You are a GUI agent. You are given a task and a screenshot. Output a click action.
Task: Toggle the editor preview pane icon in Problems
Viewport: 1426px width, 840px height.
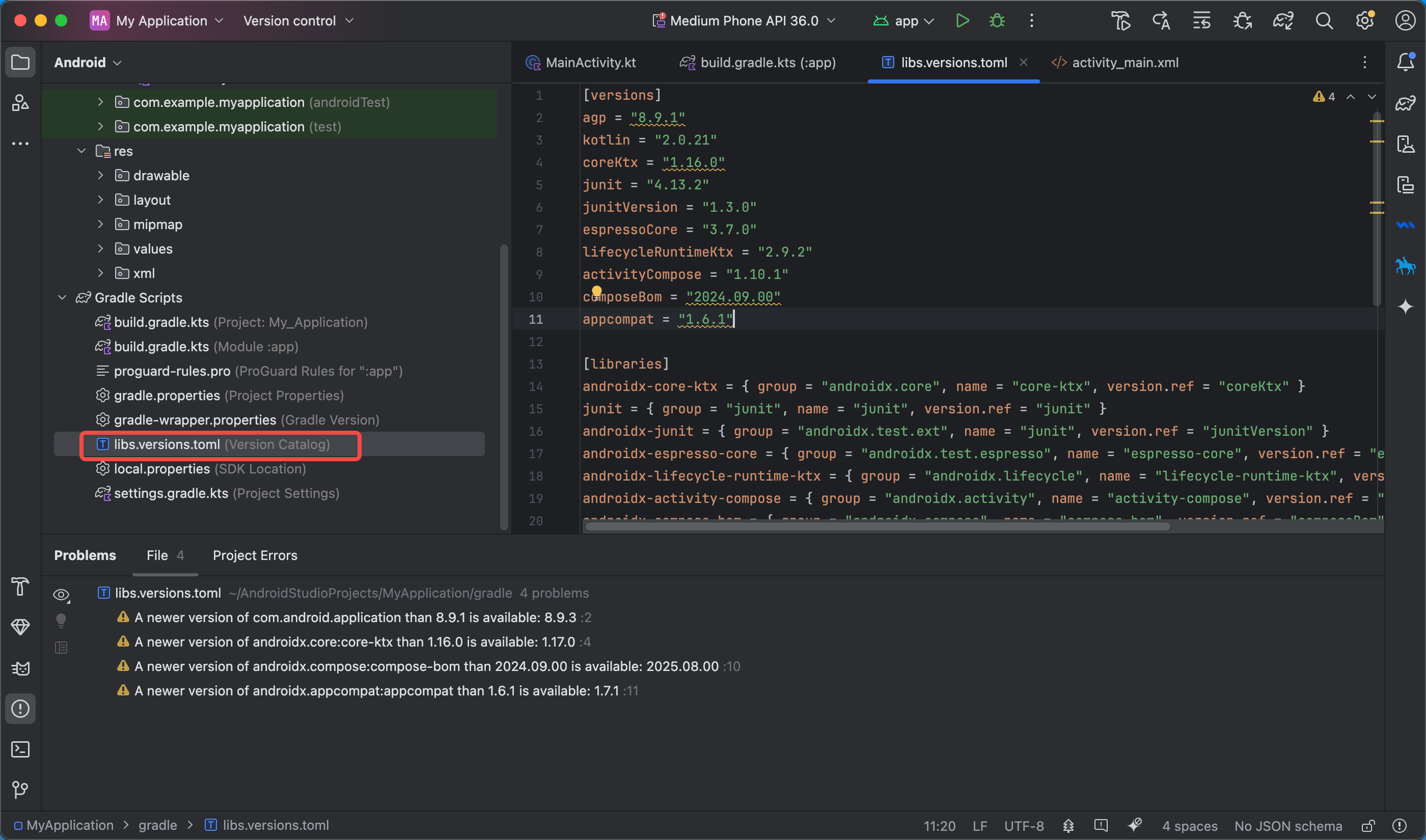click(61, 648)
